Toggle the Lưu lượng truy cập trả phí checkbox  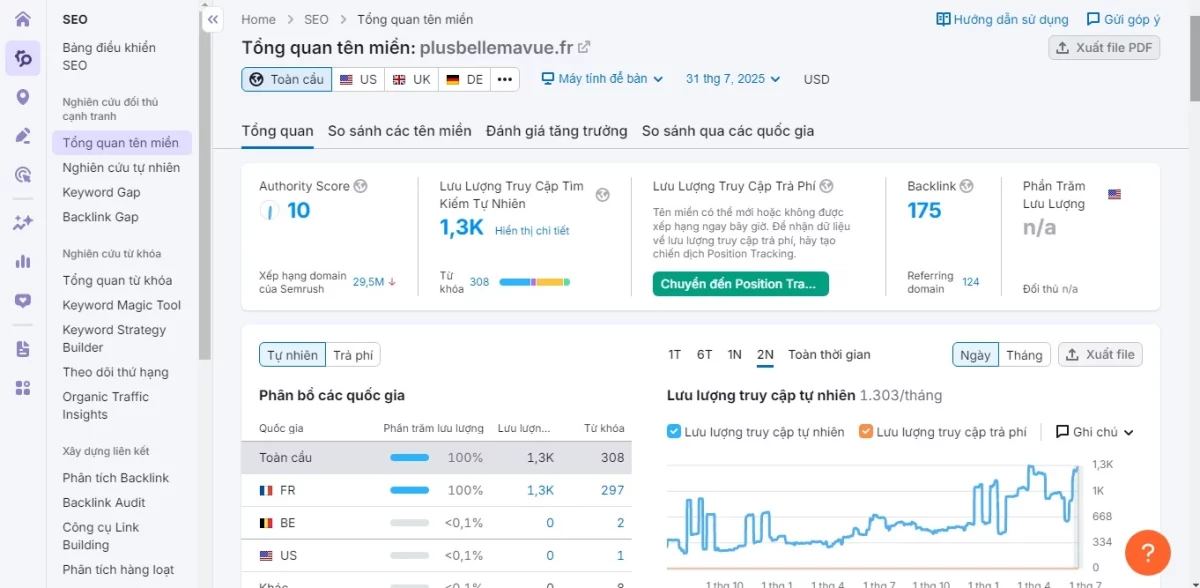[x=866, y=432]
